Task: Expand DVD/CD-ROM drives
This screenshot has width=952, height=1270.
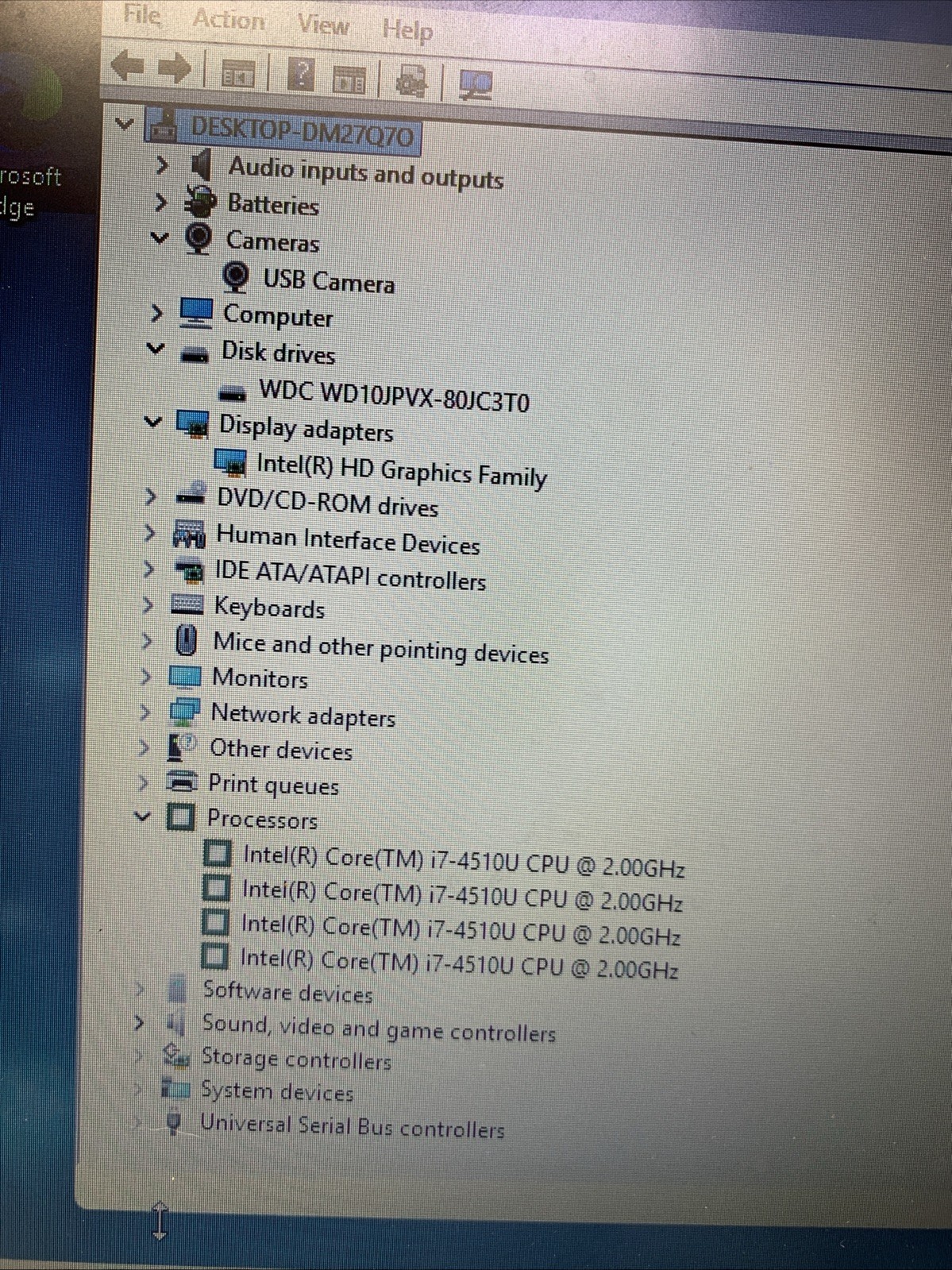Action: tap(150, 496)
